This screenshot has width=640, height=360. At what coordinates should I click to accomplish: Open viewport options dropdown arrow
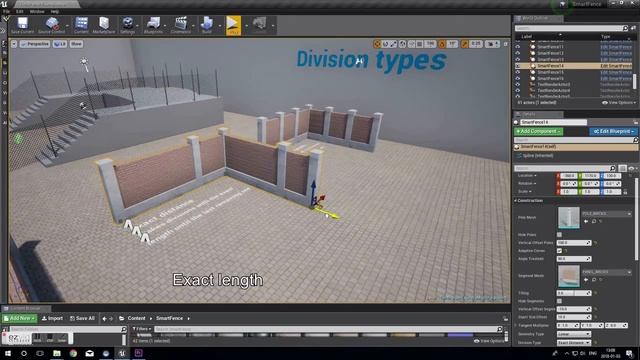(14, 44)
